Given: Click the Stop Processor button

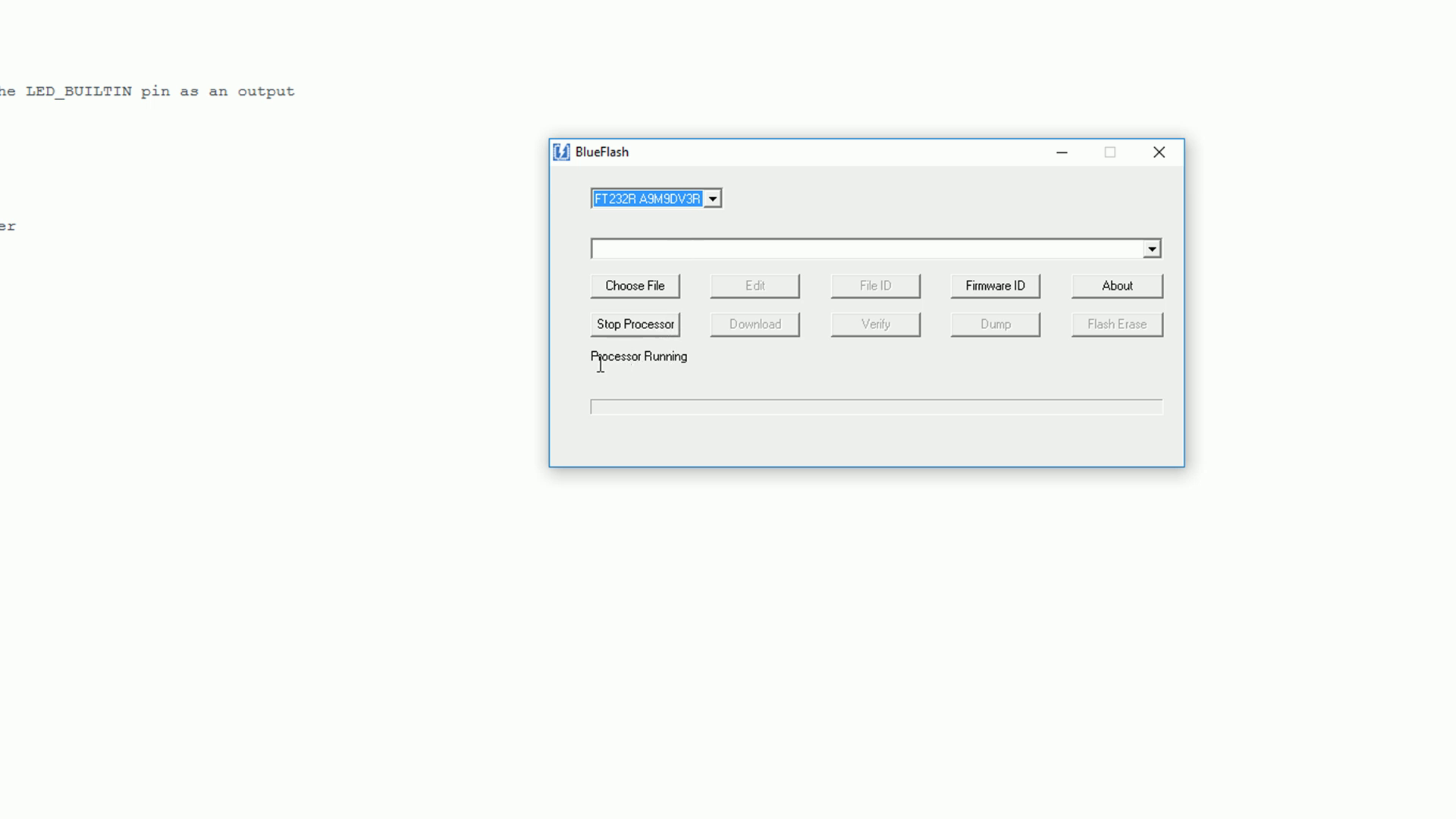Looking at the screenshot, I should [x=635, y=323].
